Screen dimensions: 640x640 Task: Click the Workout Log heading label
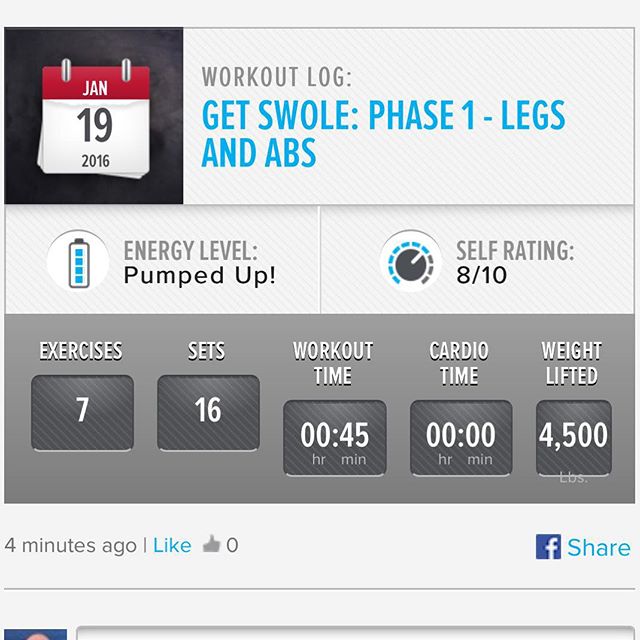pyautogui.click(x=276, y=77)
